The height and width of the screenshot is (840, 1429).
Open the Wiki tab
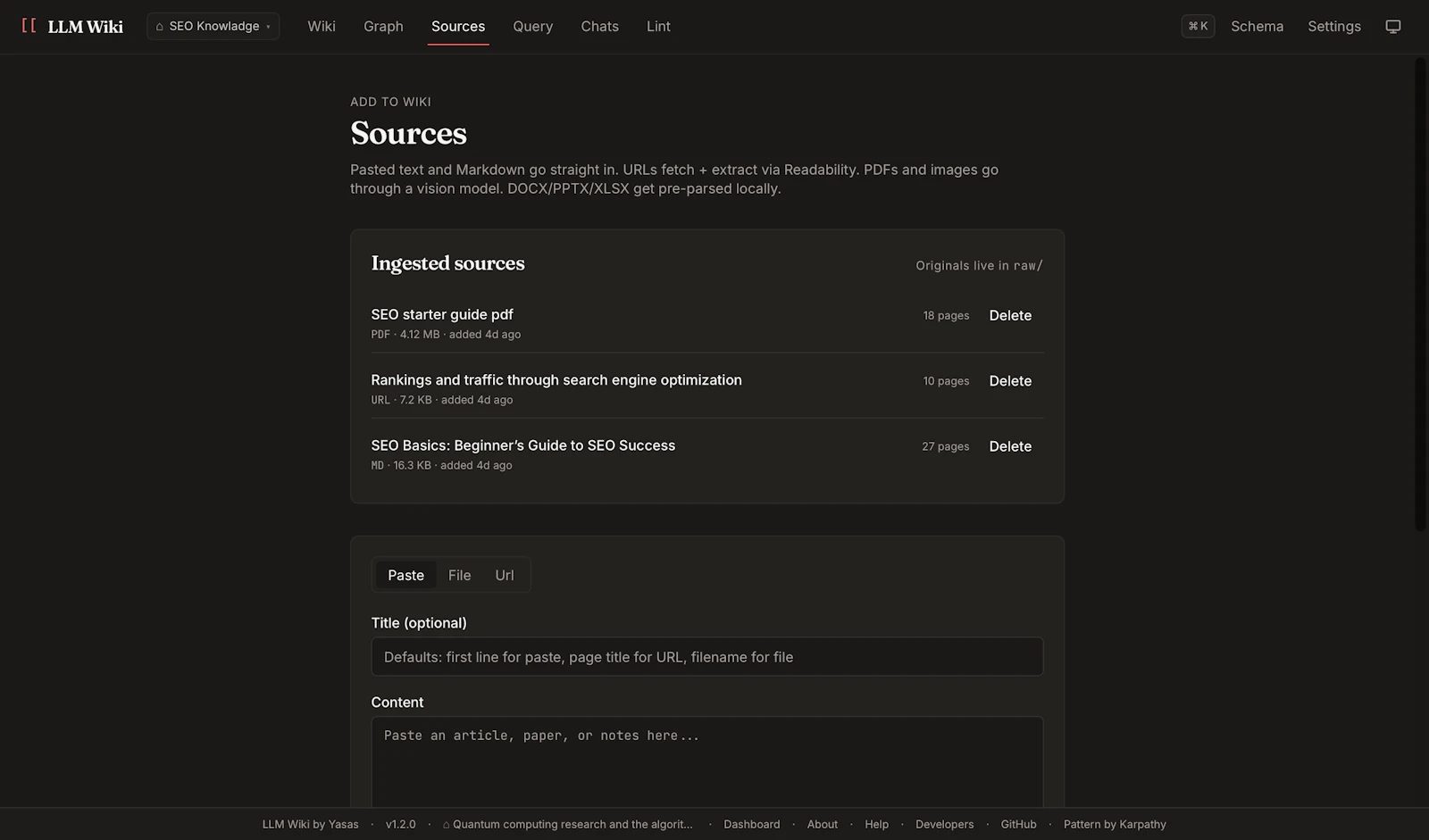(x=322, y=26)
